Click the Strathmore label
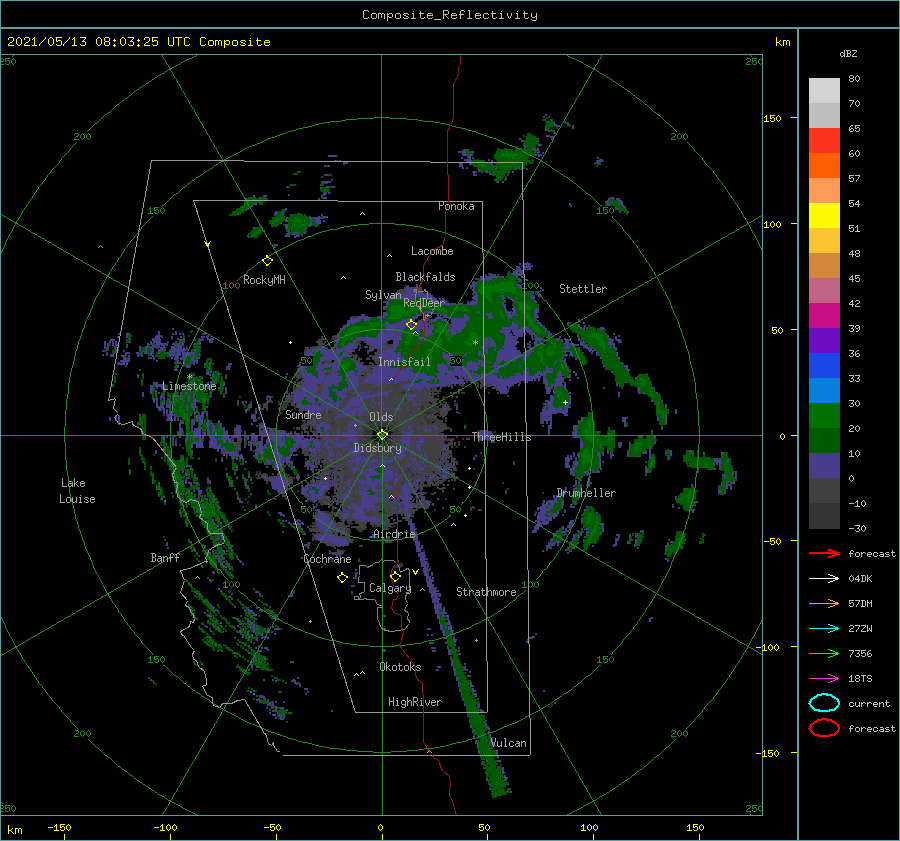This screenshot has width=900, height=841. (x=486, y=592)
